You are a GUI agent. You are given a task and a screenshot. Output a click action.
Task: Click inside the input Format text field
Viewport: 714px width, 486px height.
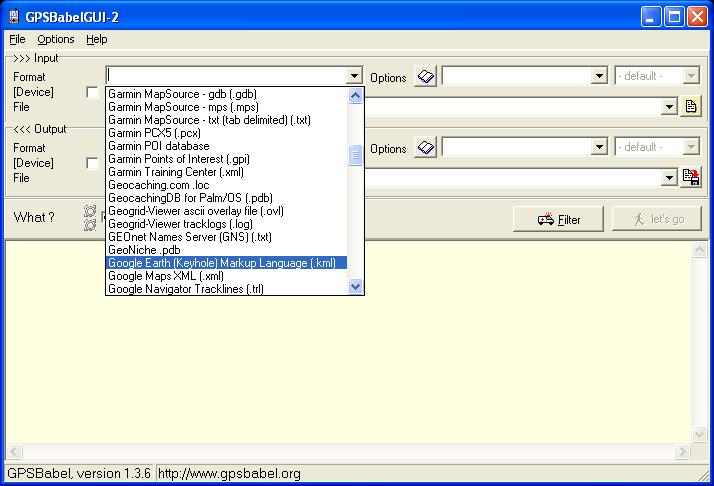click(226, 76)
